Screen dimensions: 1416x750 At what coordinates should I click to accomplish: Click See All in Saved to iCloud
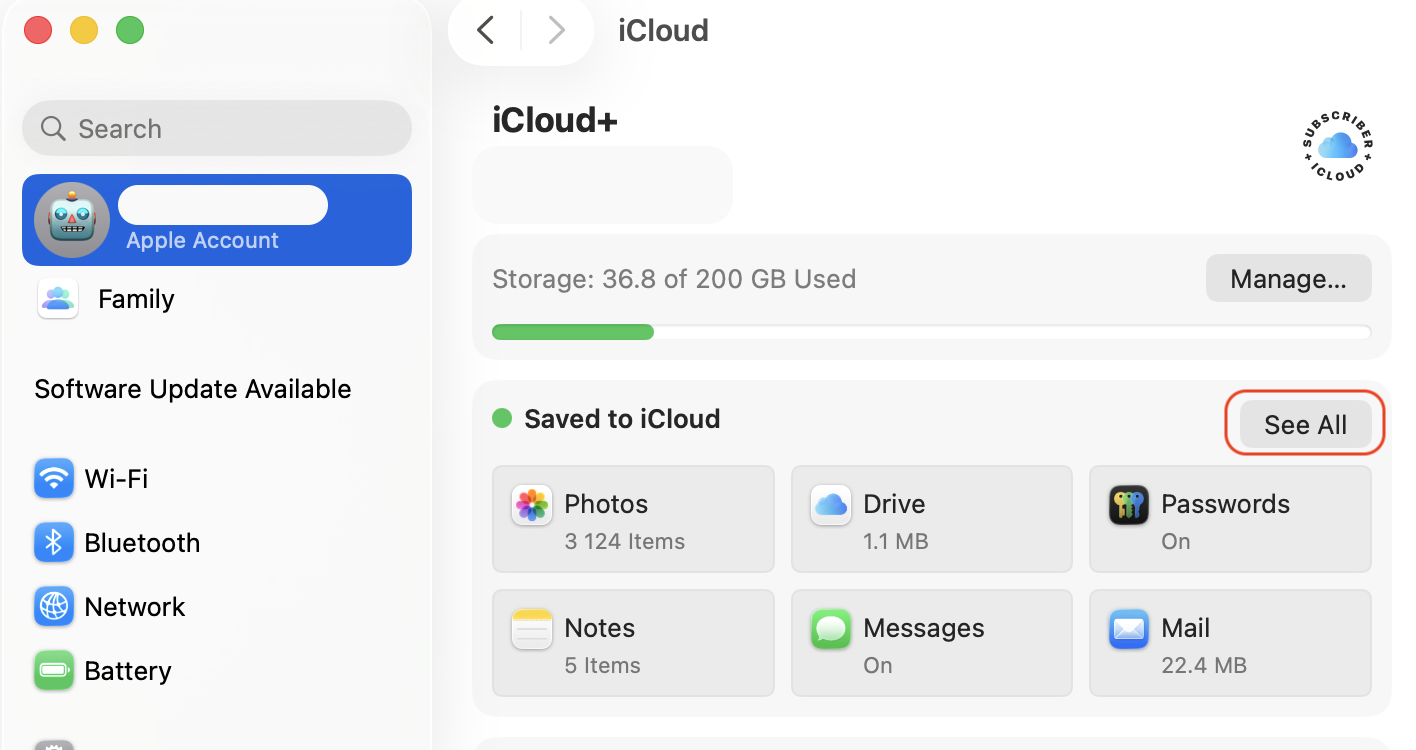pyautogui.click(x=1305, y=424)
